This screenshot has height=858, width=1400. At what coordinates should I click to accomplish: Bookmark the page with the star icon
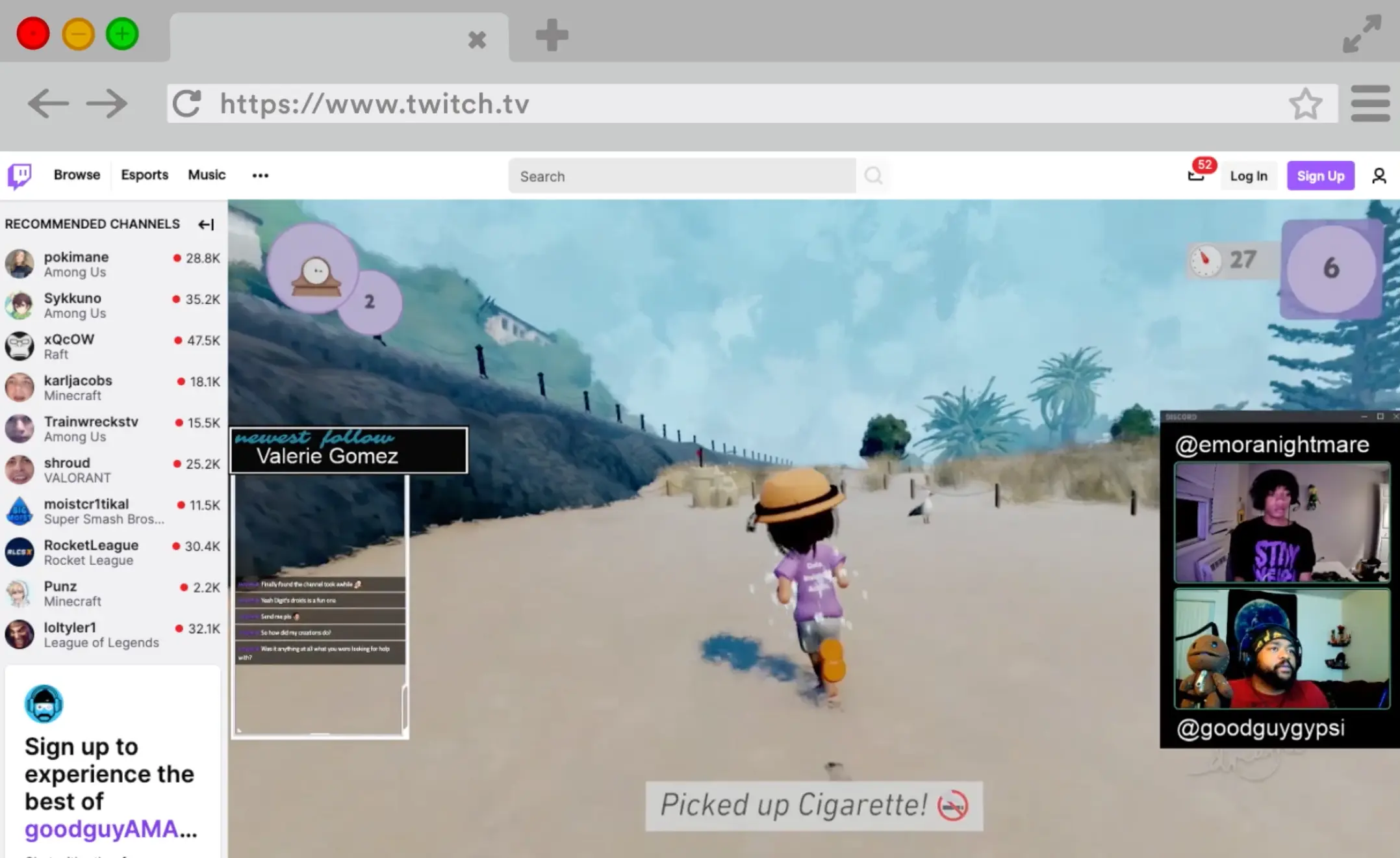tap(1305, 104)
